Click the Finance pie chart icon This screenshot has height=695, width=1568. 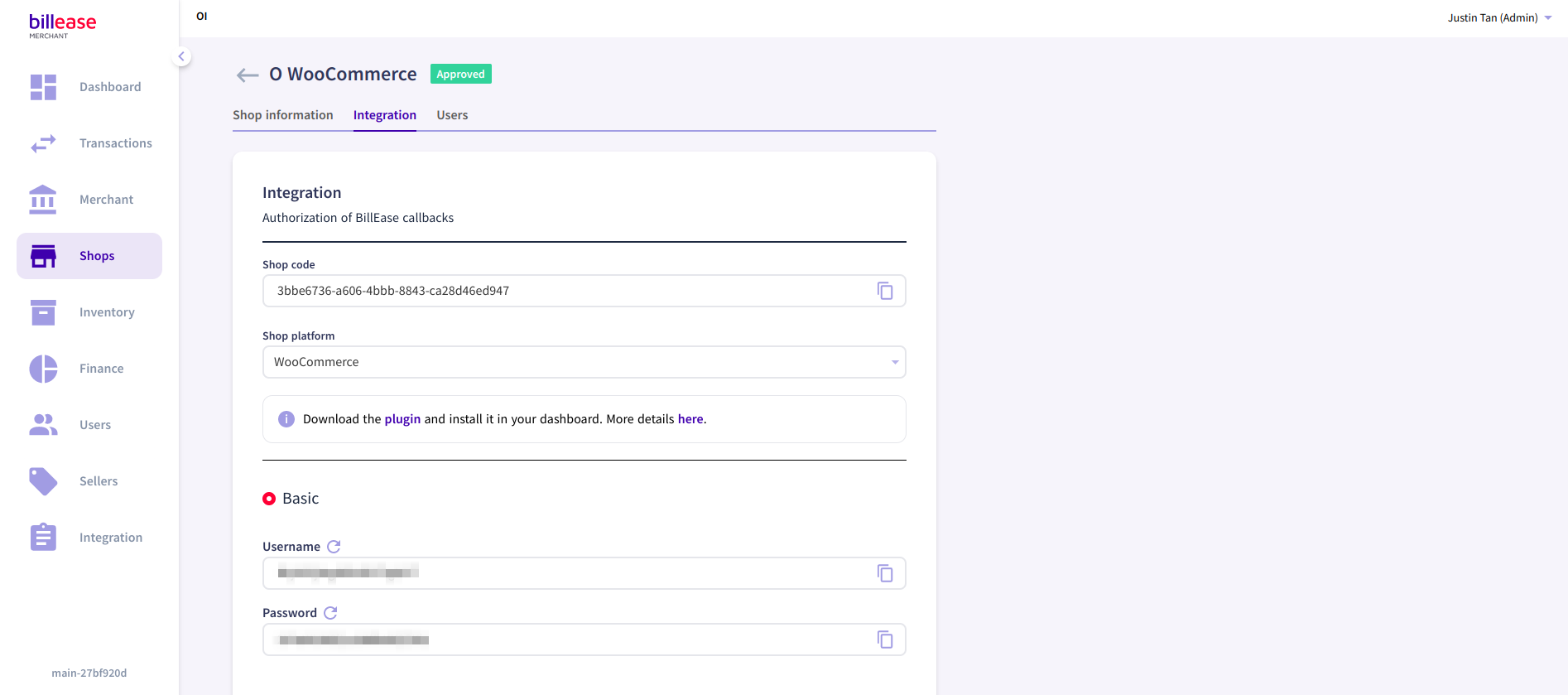pos(43,369)
